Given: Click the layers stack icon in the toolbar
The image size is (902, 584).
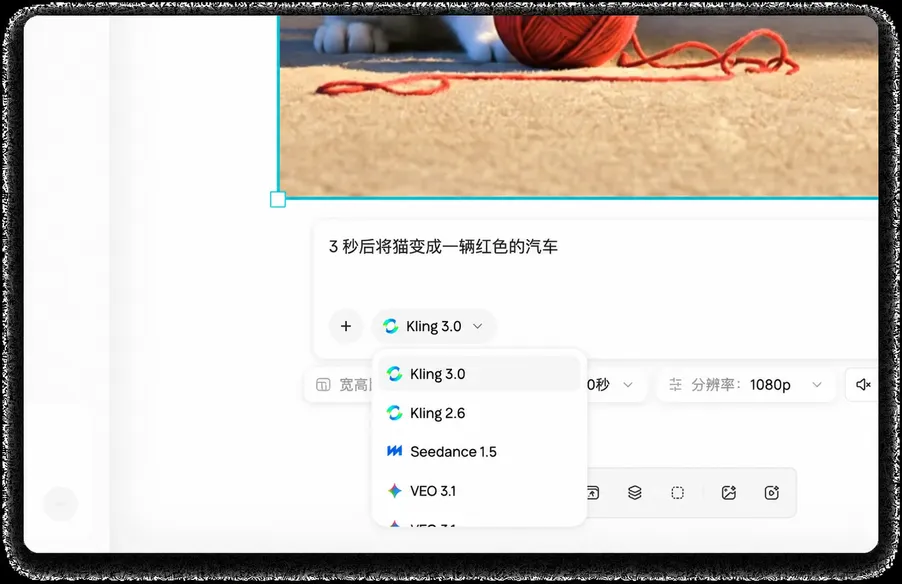Looking at the screenshot, I should pyautogui.click(x=635, y=493).
